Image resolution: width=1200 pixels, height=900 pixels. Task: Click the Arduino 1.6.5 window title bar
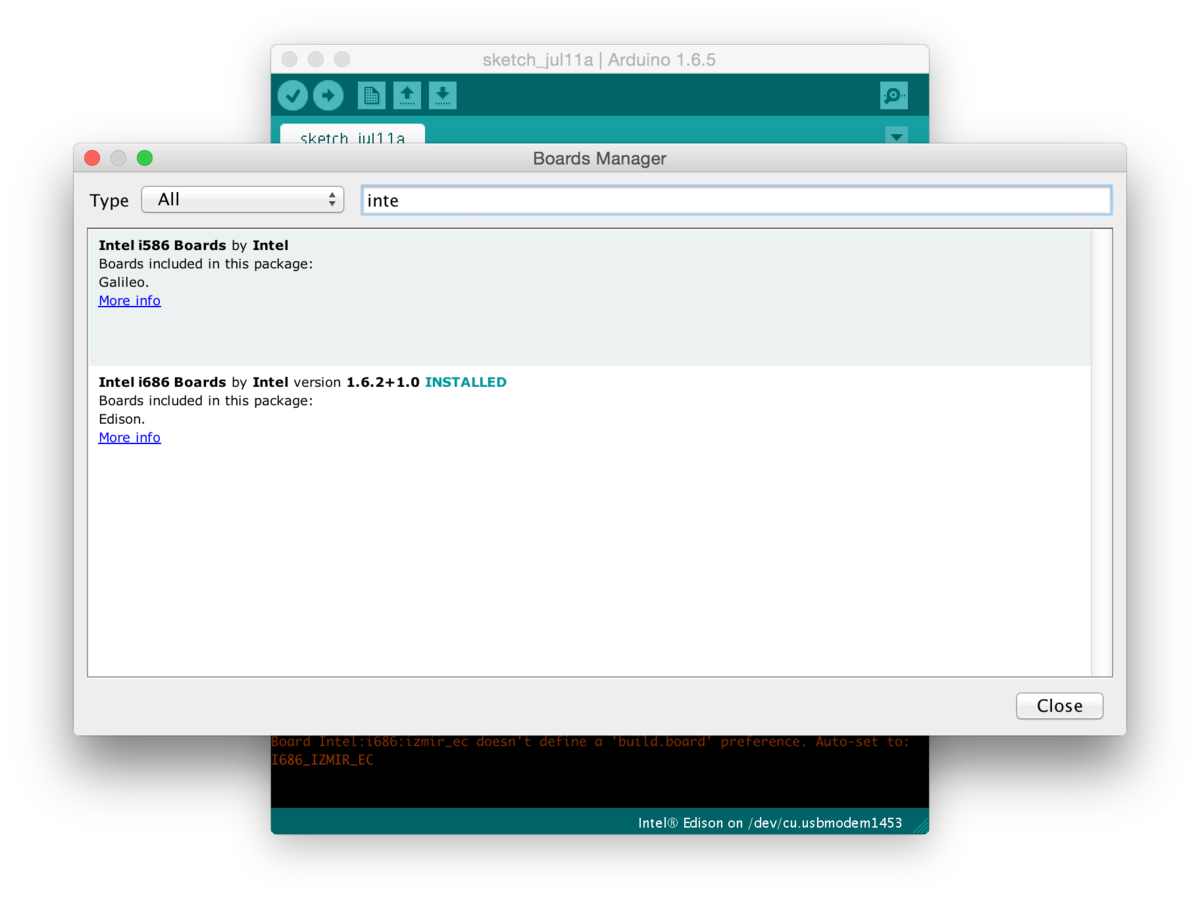click(599, 60)
